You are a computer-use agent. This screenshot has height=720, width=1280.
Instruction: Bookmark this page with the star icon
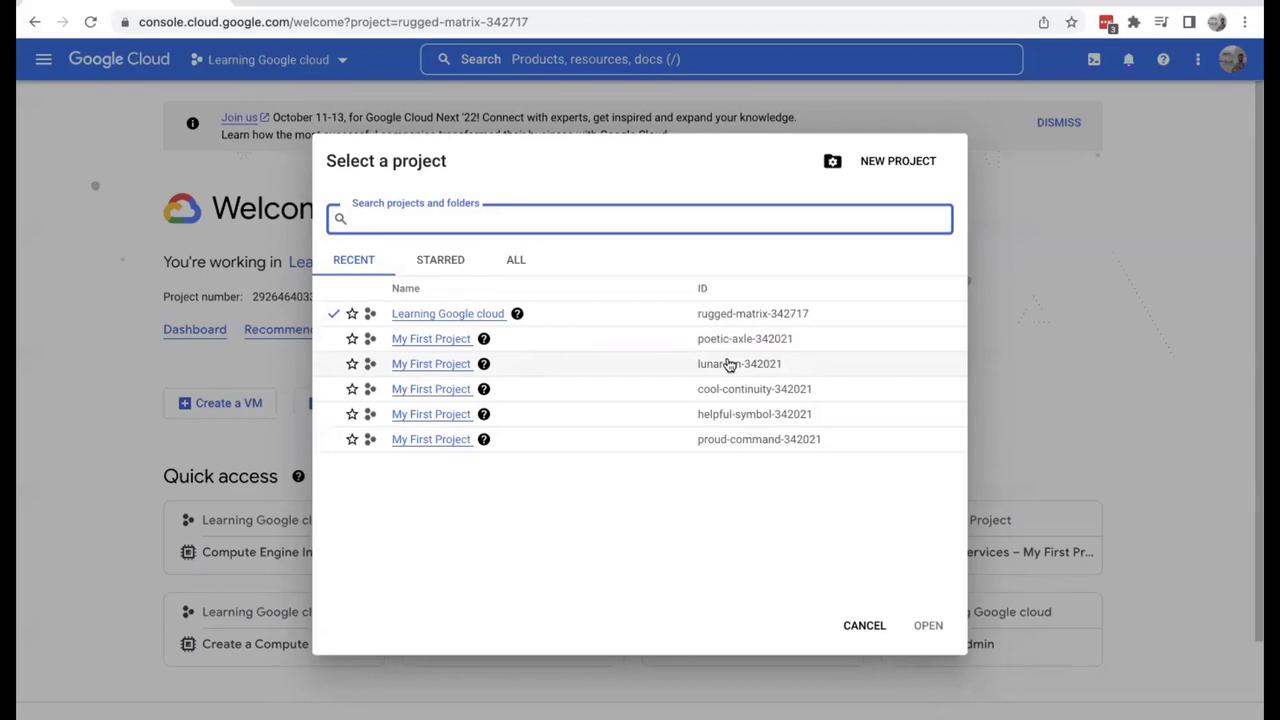click(1071, 22)
